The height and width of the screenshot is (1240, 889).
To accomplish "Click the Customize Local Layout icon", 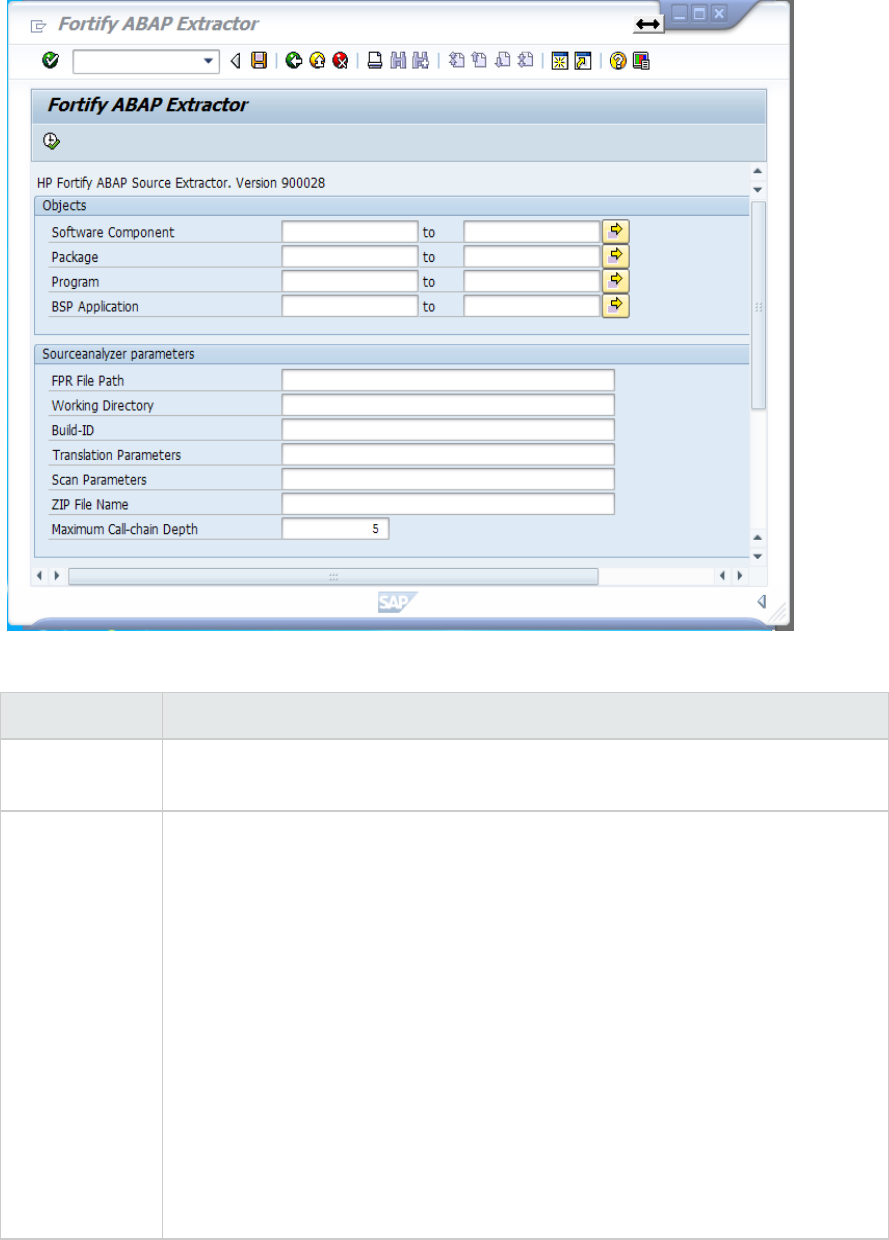I will click(641, 61).
